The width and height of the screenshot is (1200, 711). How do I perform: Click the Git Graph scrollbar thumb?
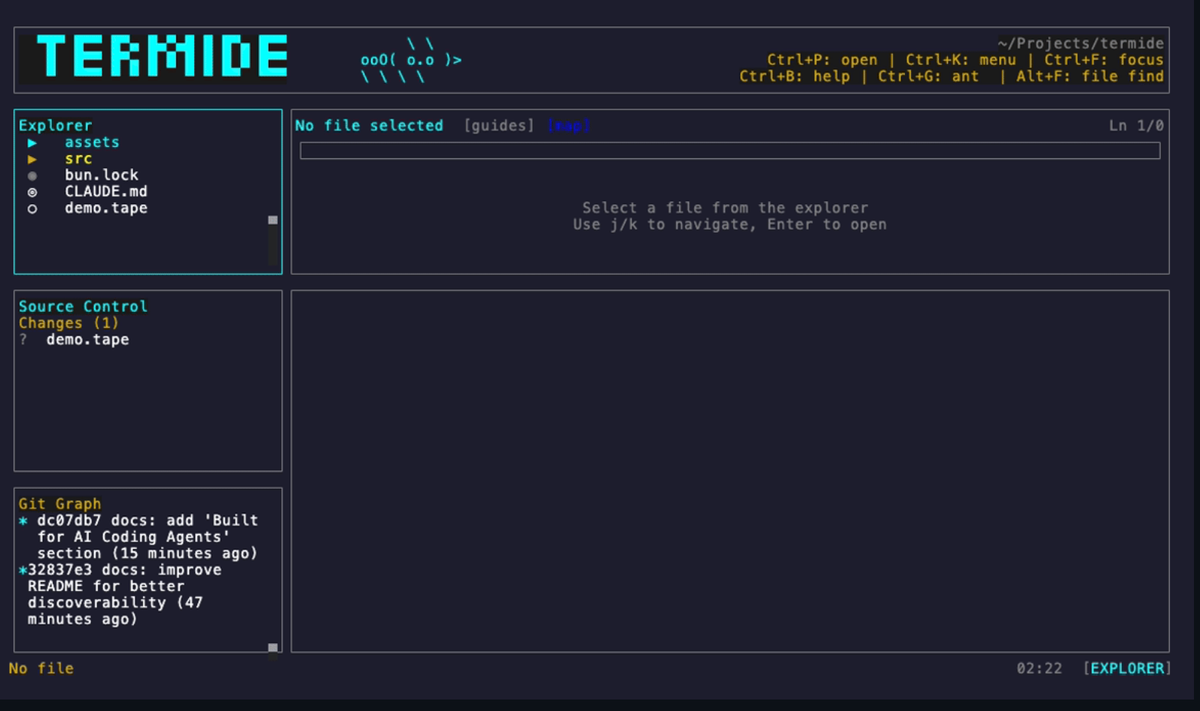[x=273, y=648]
